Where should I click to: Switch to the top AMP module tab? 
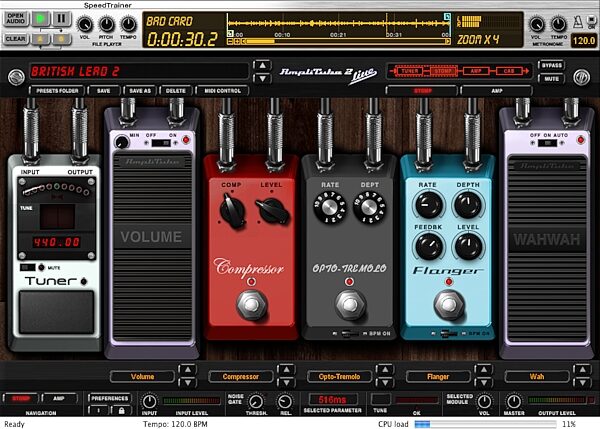tap(497, 91)
